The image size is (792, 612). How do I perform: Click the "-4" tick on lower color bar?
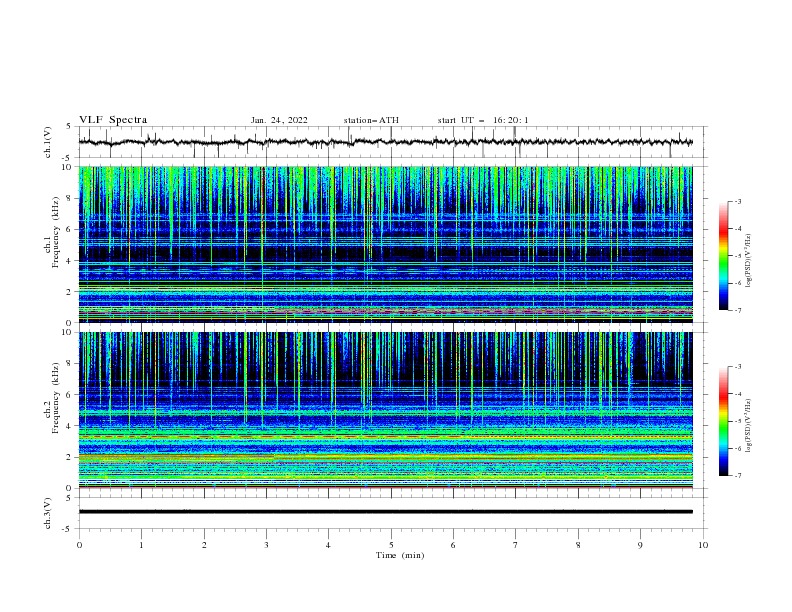tap(737, 394)
